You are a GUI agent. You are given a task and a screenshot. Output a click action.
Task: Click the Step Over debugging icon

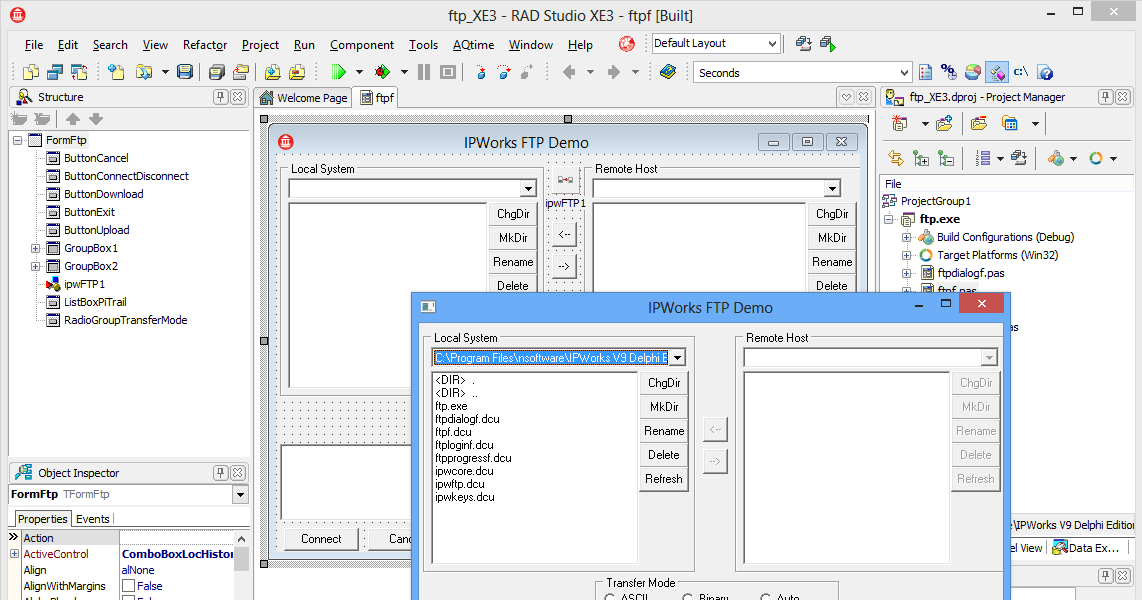(503, 72)
